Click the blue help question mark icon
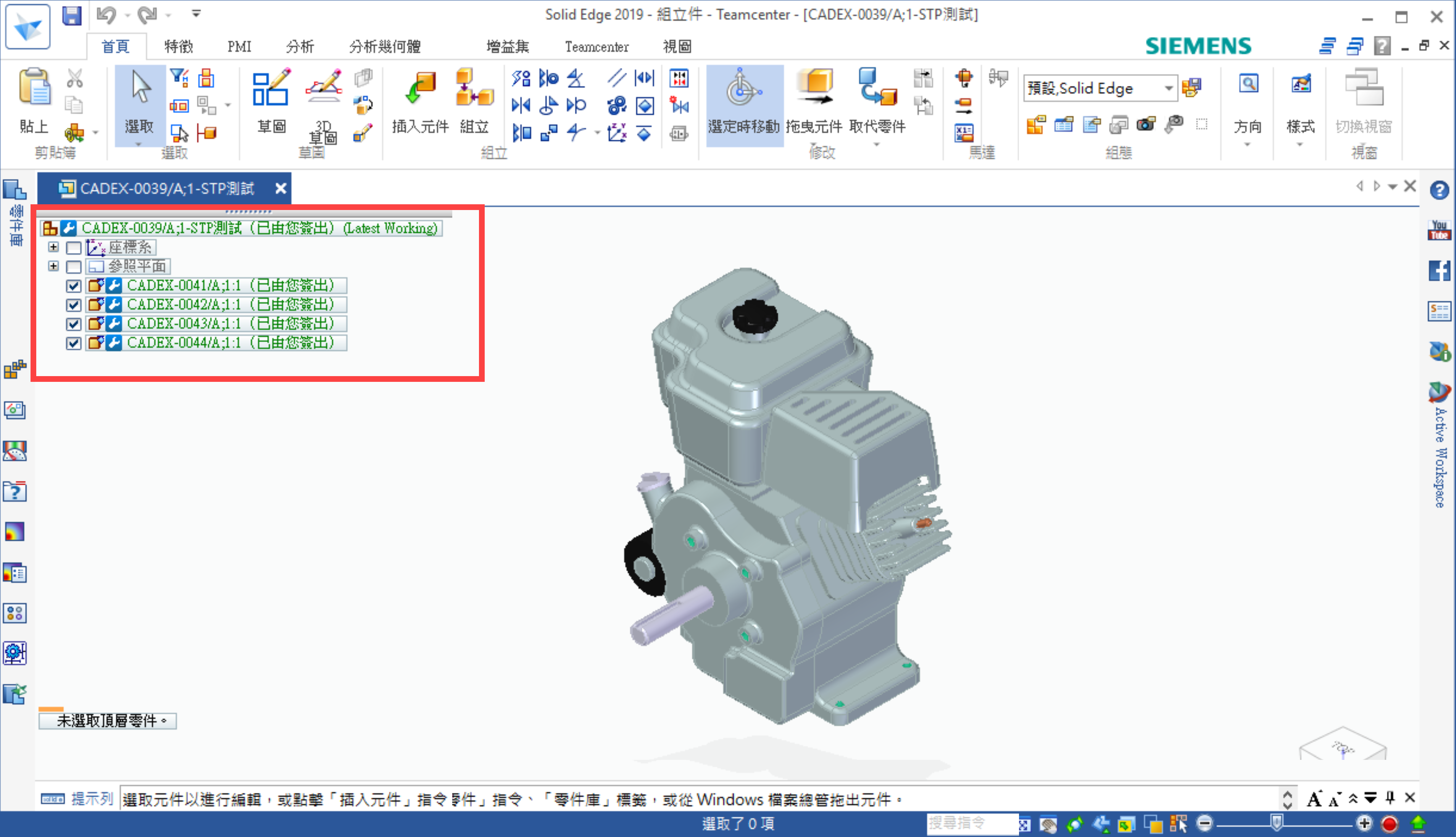 pos(1439,190)
